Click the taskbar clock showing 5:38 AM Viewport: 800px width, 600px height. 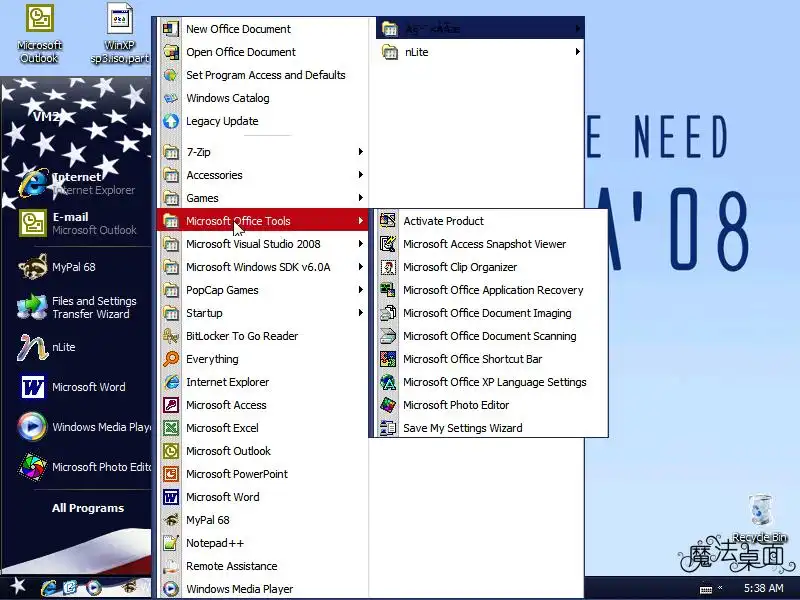tap(763, 588)
